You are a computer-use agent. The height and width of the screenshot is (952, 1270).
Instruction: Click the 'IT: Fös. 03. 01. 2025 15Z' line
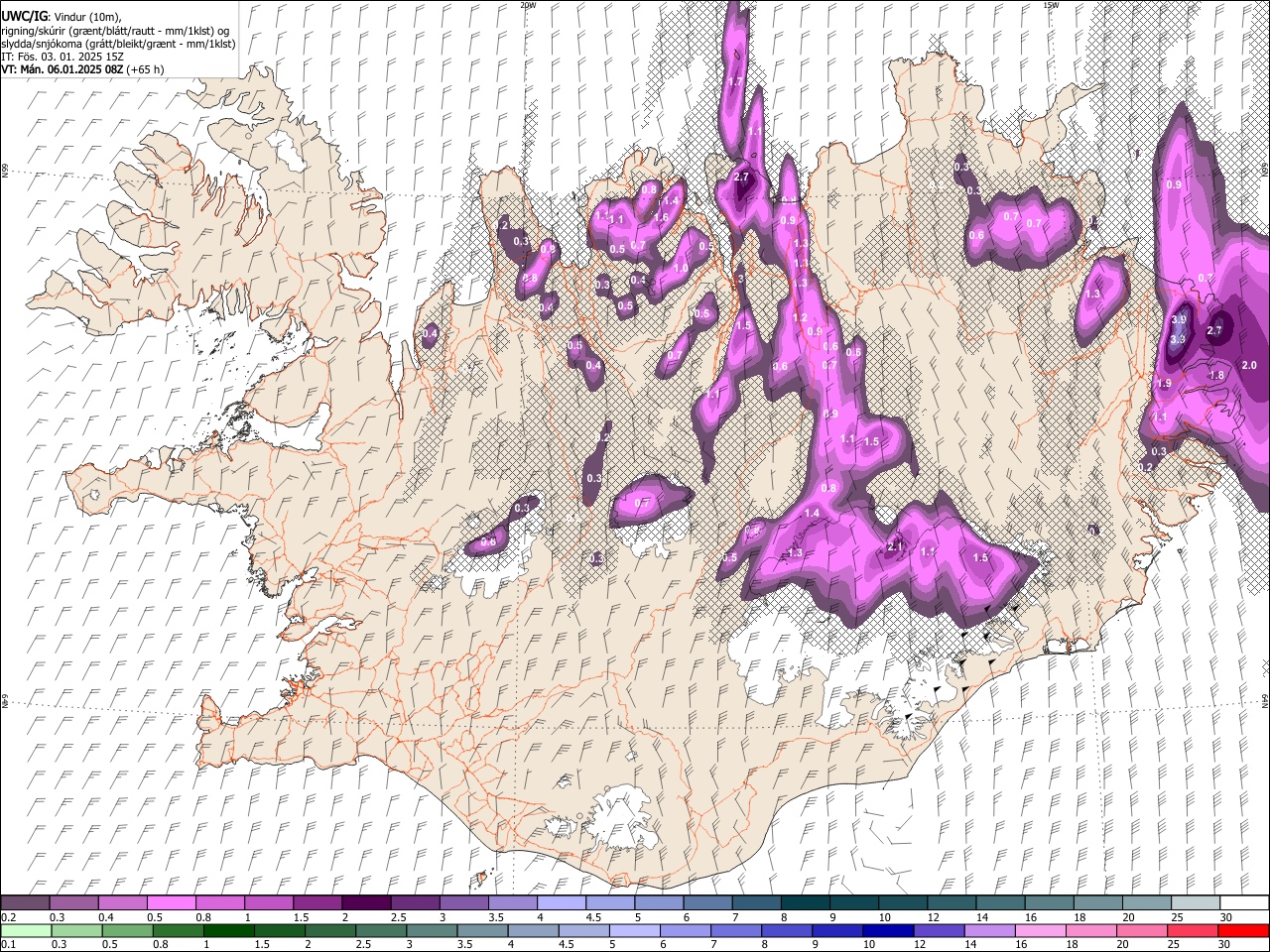(x=63, y=57)
